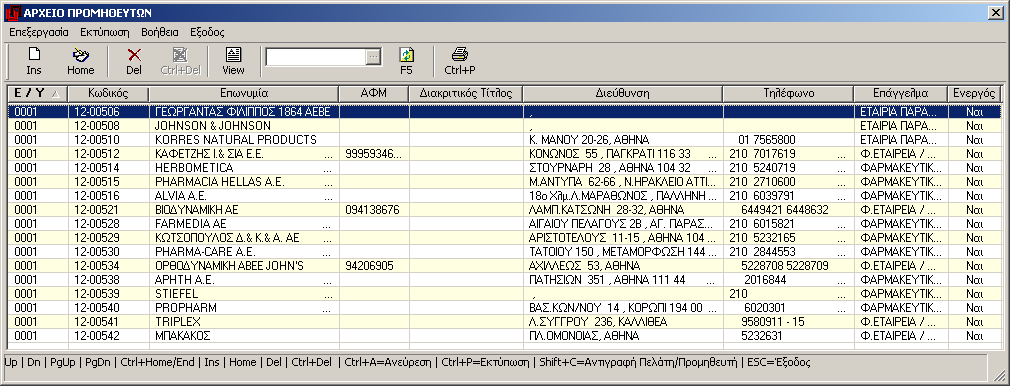Sort by the Διεύθυνση column header
This screenshot has height=386, width=1010.
[622, 93]
